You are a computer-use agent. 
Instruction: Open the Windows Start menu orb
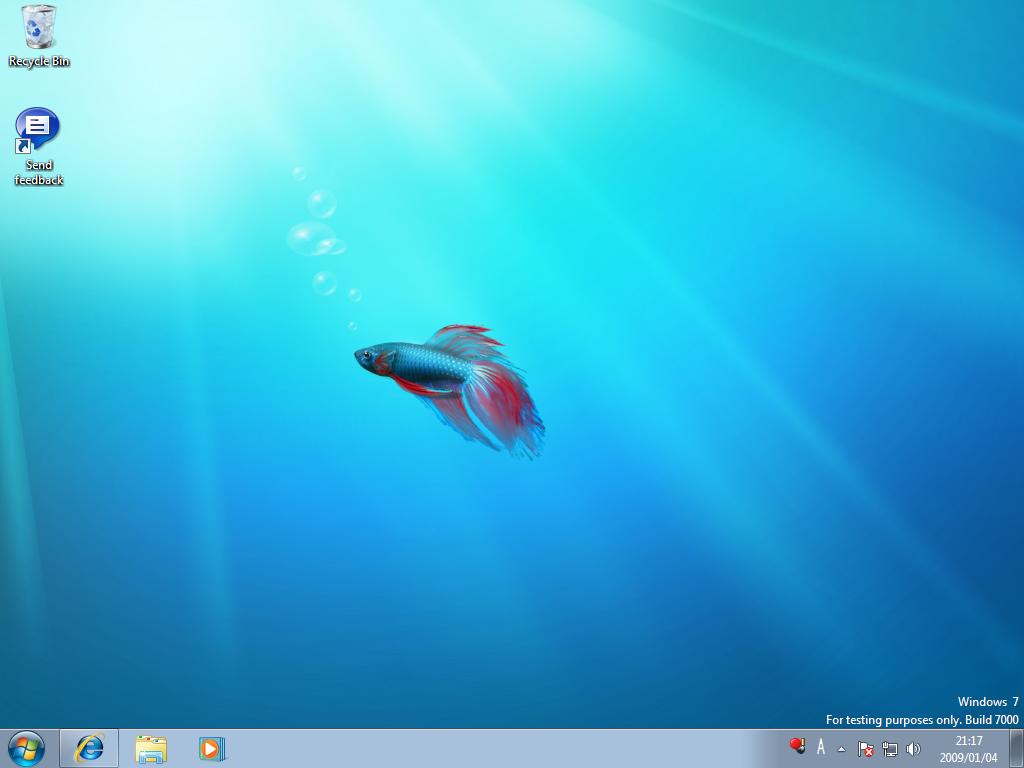pyautogui.click(x=27, y=748)
